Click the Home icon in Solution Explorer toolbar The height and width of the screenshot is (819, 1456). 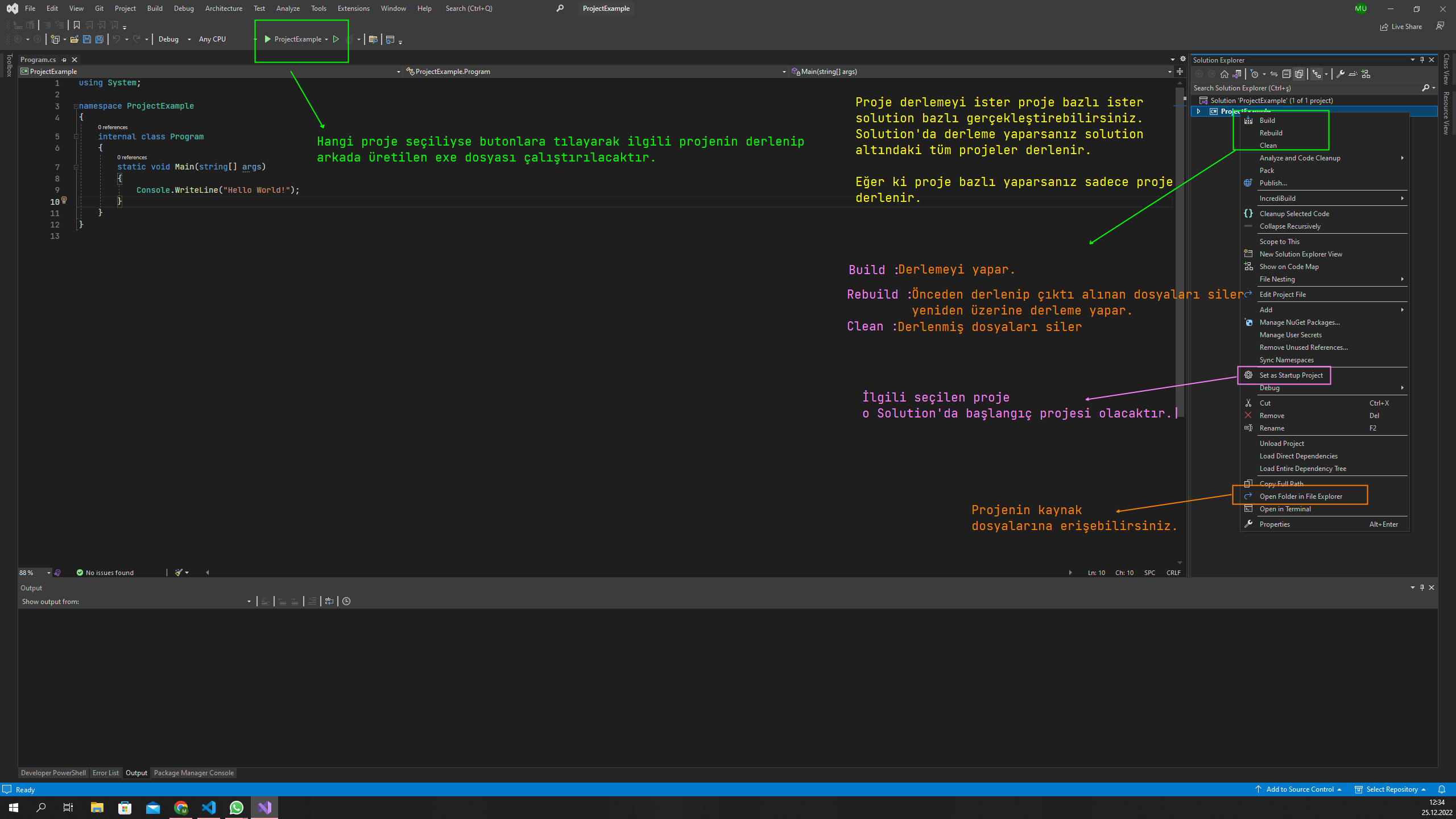[x=1225, y=74]
